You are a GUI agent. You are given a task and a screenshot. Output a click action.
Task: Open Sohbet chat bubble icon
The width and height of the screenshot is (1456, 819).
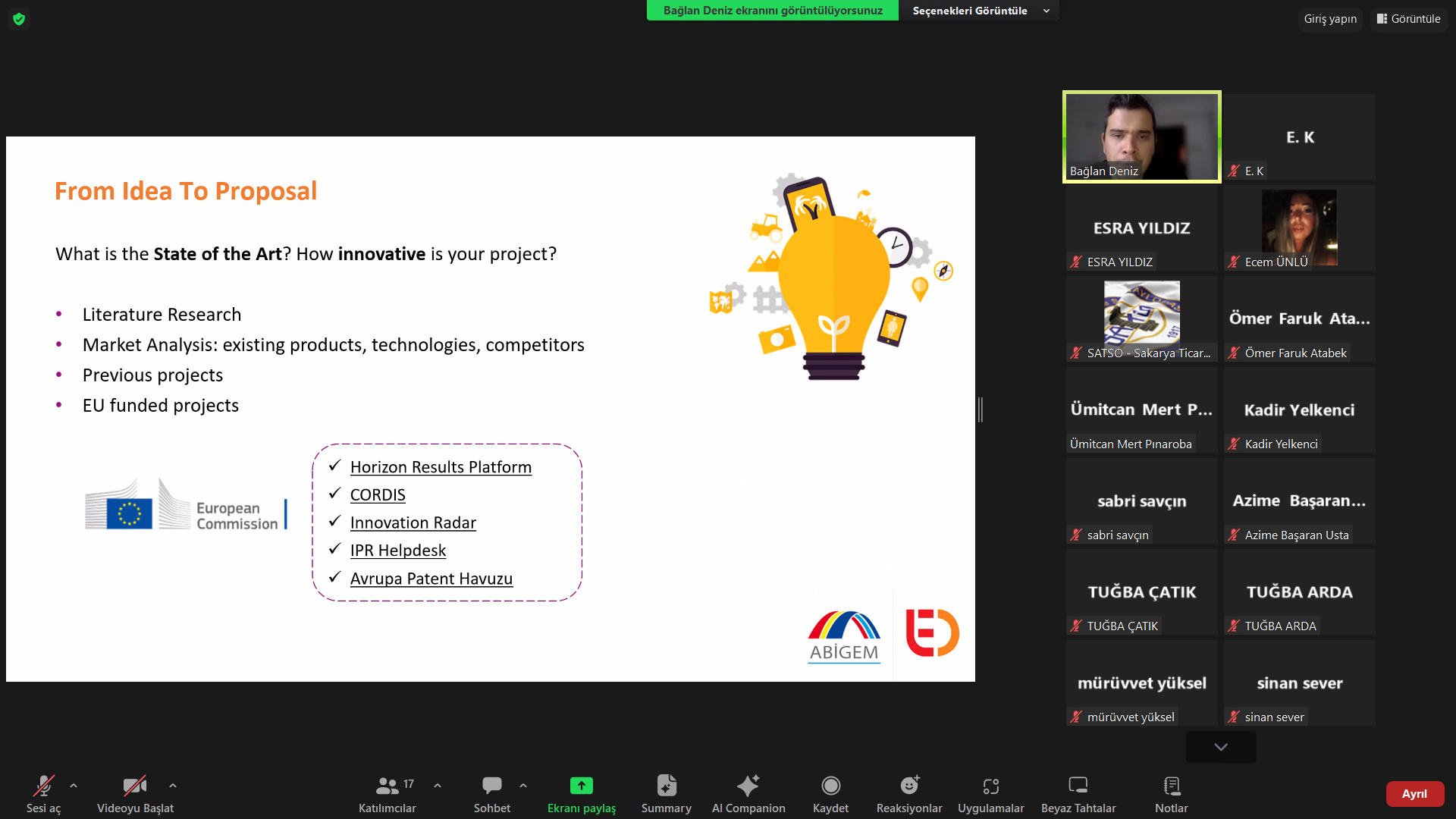click(x=491, y=786)
